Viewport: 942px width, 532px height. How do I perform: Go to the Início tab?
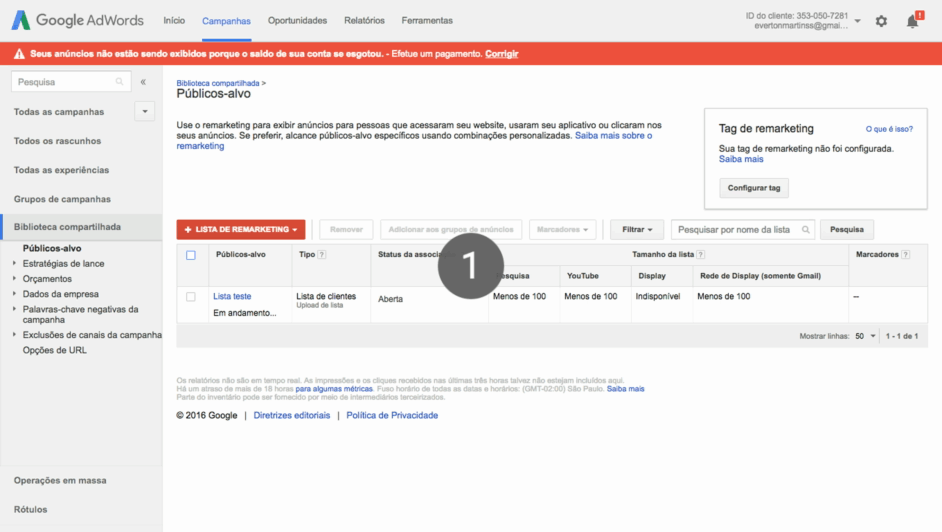coord(174,20)
